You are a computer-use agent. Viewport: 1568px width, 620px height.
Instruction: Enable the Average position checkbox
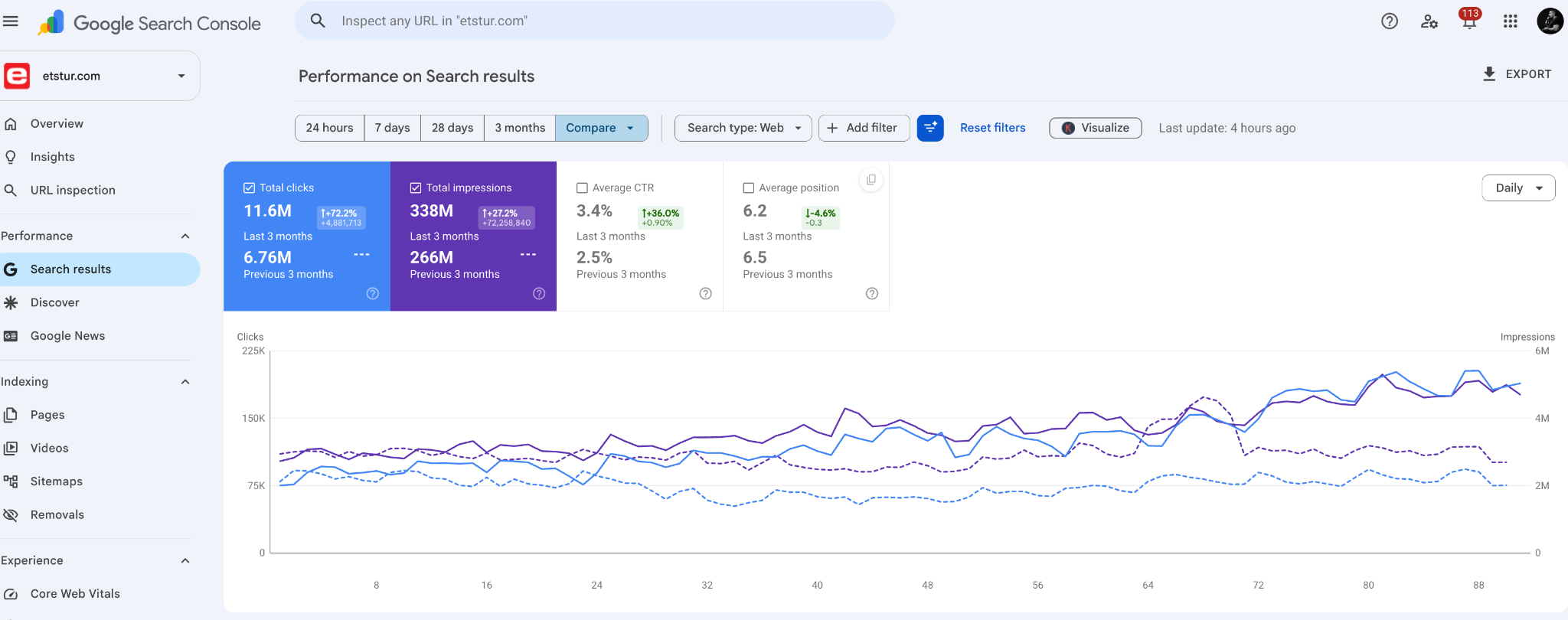point(749,188)
